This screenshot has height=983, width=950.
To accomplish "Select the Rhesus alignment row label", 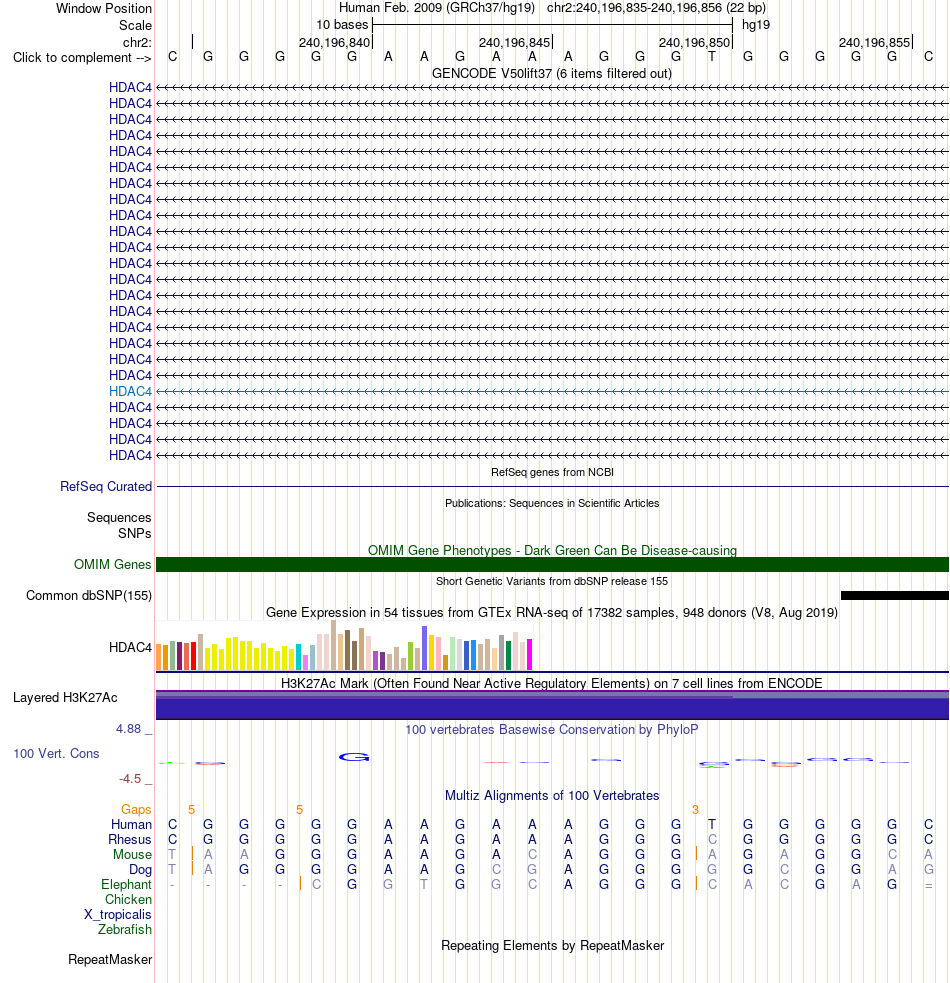I will (x=130, y=839).
